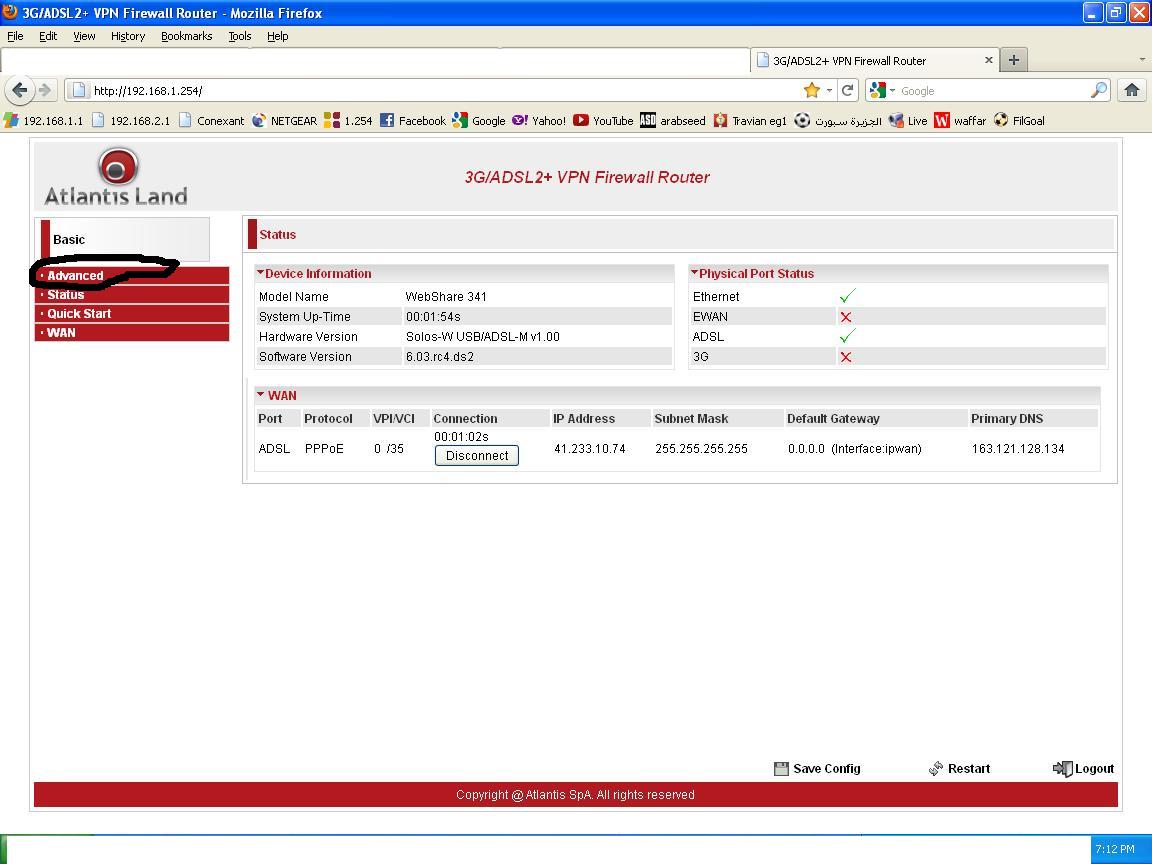1152x864 pixels.
Task: Select the model name WebShare 341
Action: 446,297
